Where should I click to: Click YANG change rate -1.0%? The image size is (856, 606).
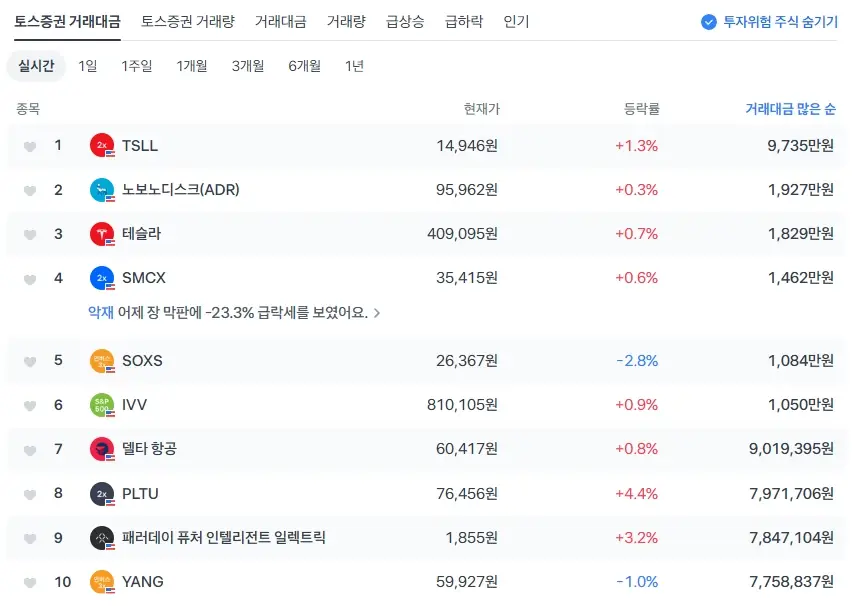pos(637,582)
